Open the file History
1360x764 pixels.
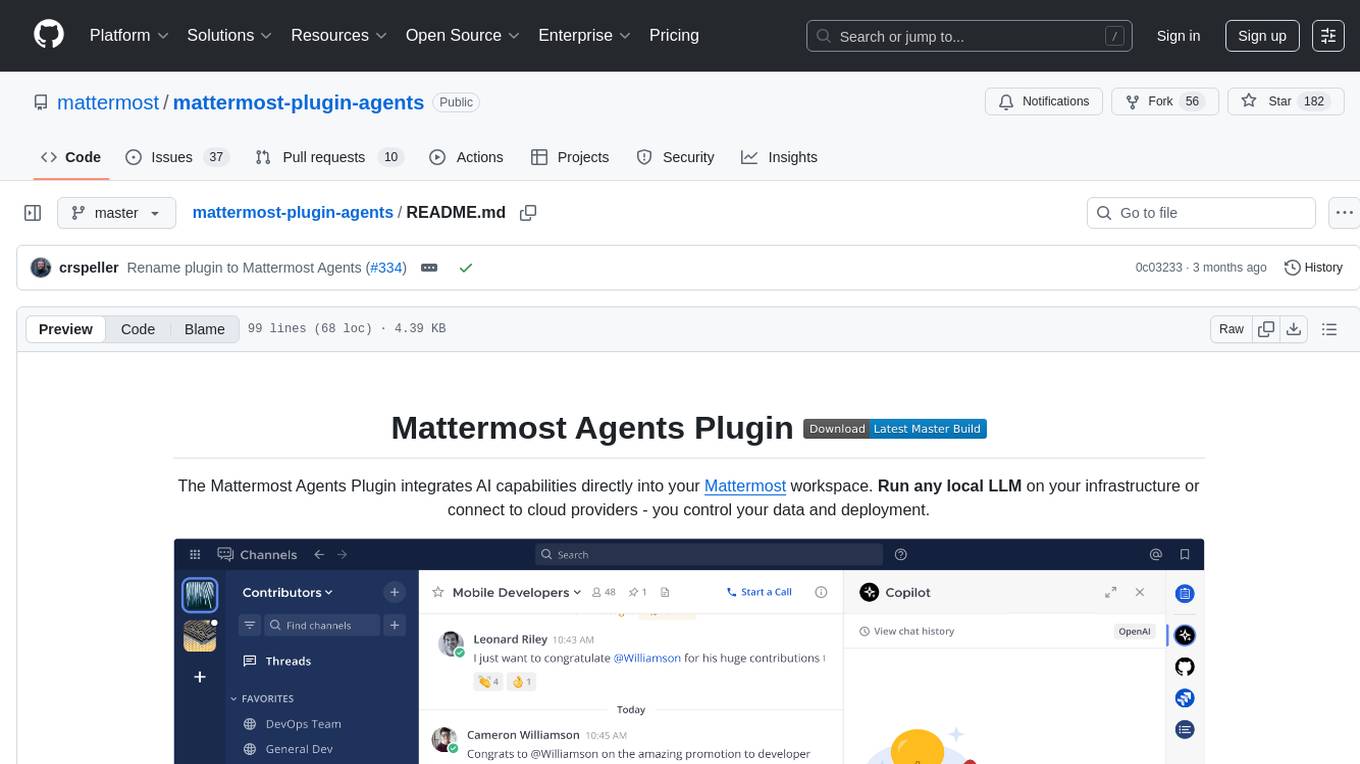[x=1313, y=268]
